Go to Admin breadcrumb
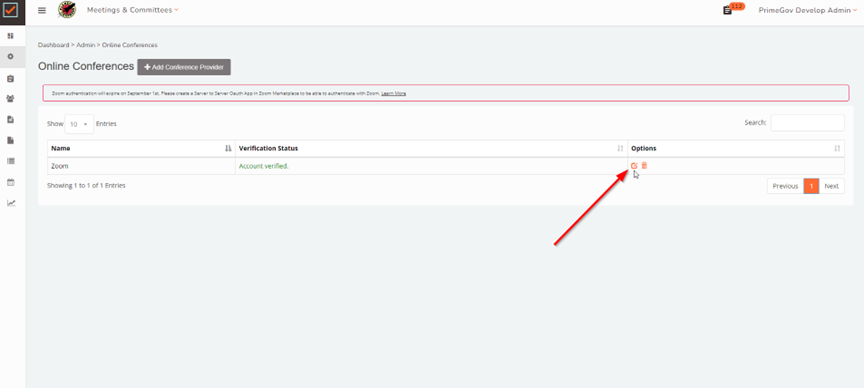Image resolution: width=864 pixels, height=388 pixels. click(x=86, y=45)
